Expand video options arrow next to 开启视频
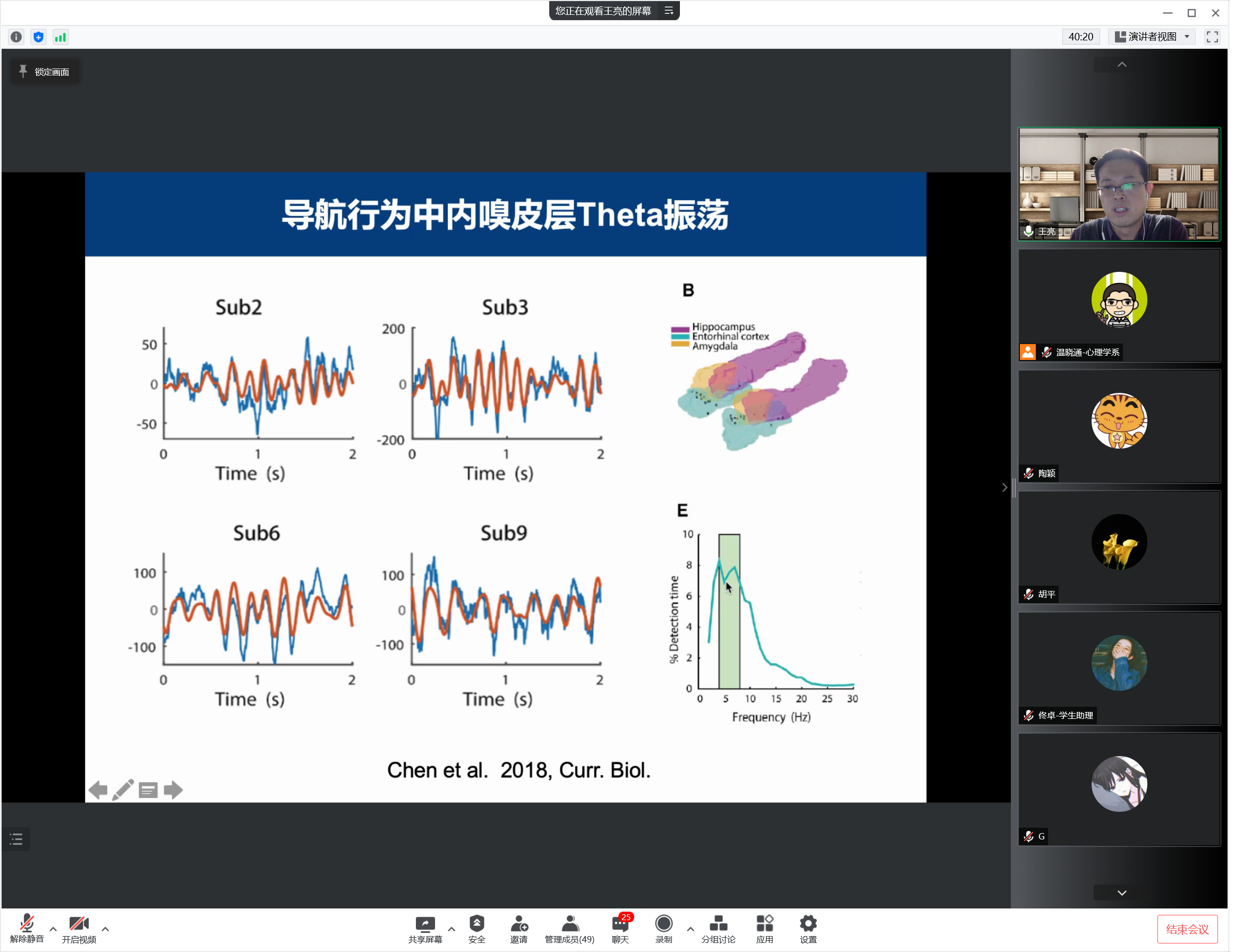 point(105,929)
